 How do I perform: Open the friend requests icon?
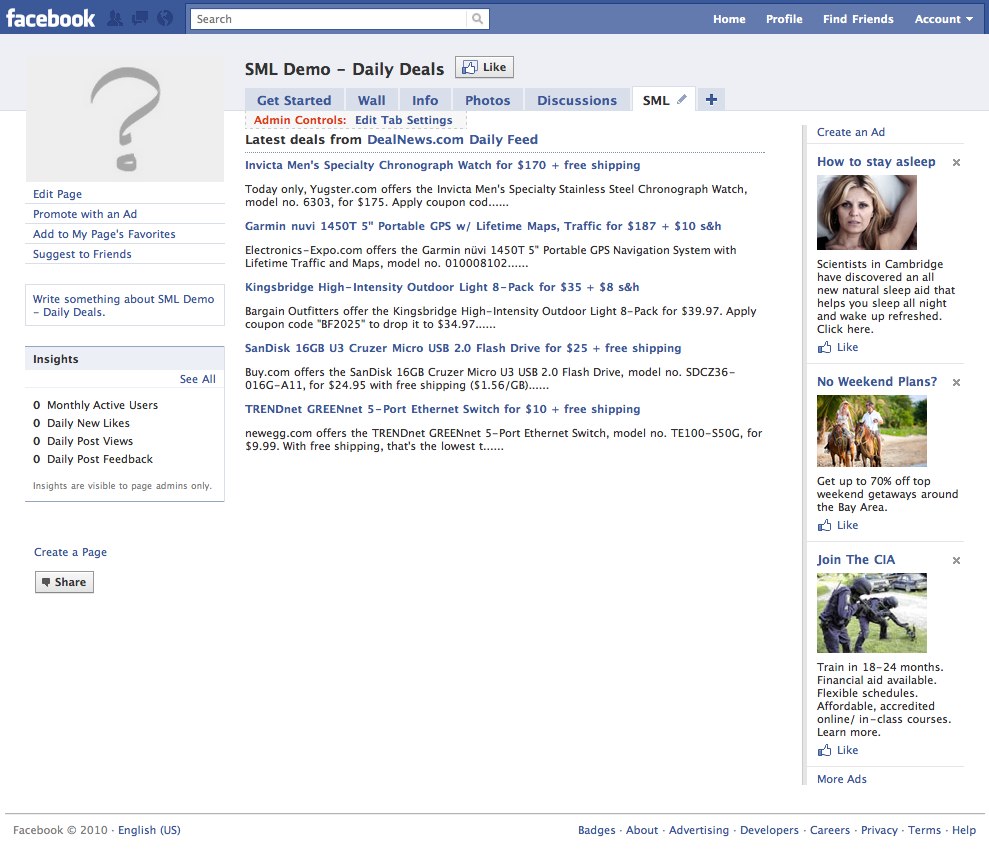click(x=115, y=18)
